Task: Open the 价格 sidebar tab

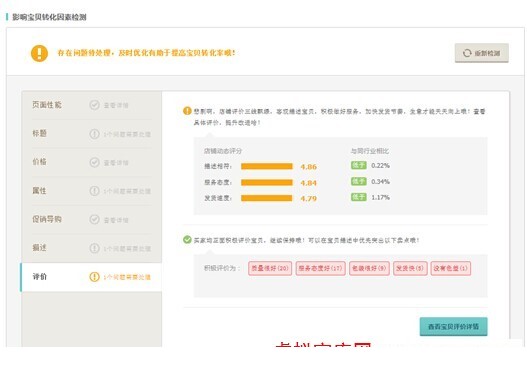Action: [x=91, y=162]
